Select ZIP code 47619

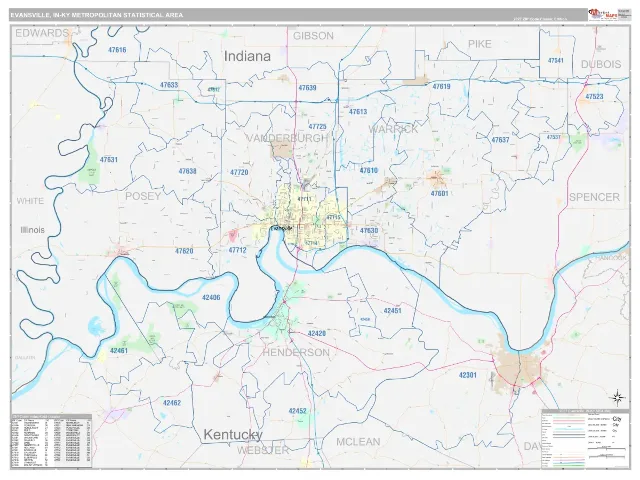pos(441,87)
